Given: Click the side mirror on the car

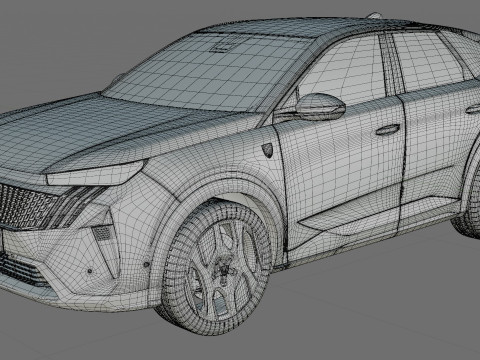Looking at the screenshot, I should (x=320, y=107).
